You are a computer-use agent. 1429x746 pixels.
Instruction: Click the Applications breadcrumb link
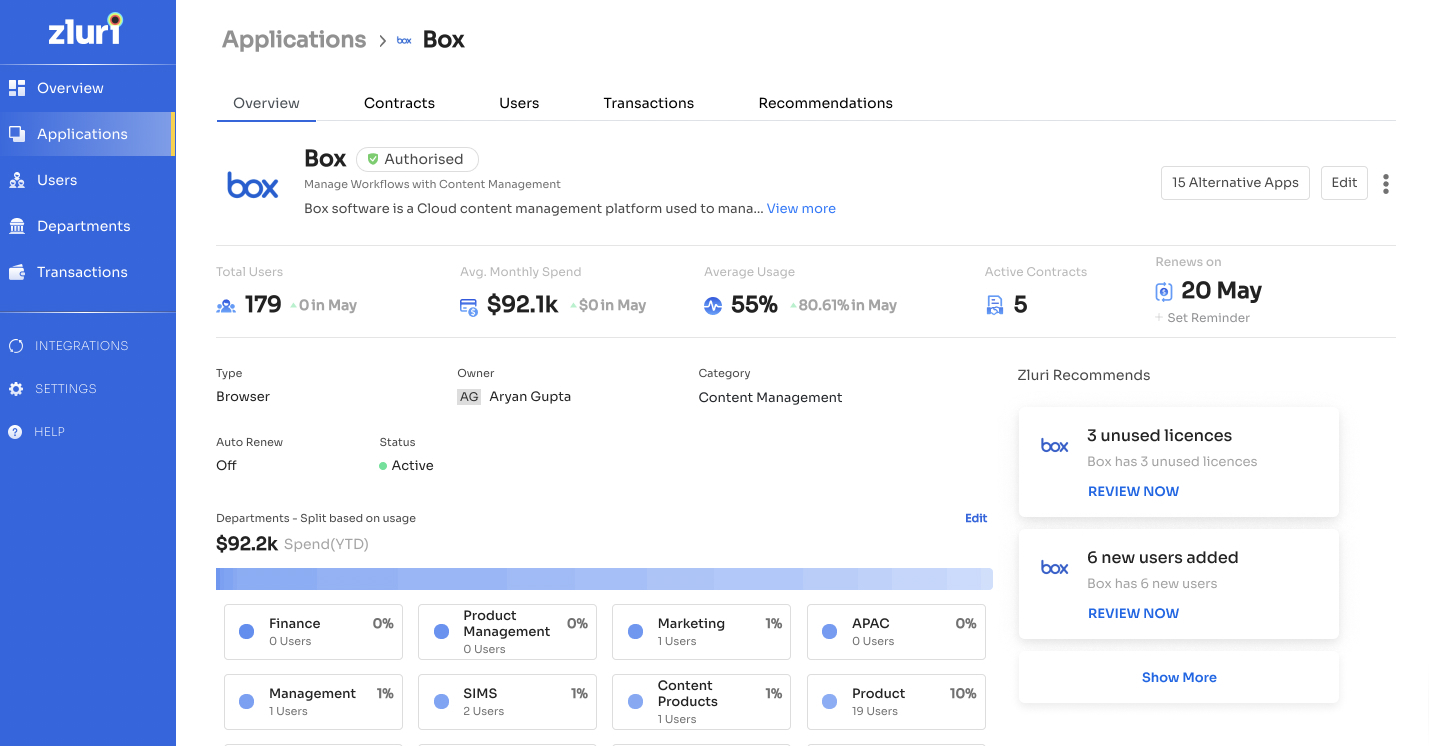coord(294,40)
